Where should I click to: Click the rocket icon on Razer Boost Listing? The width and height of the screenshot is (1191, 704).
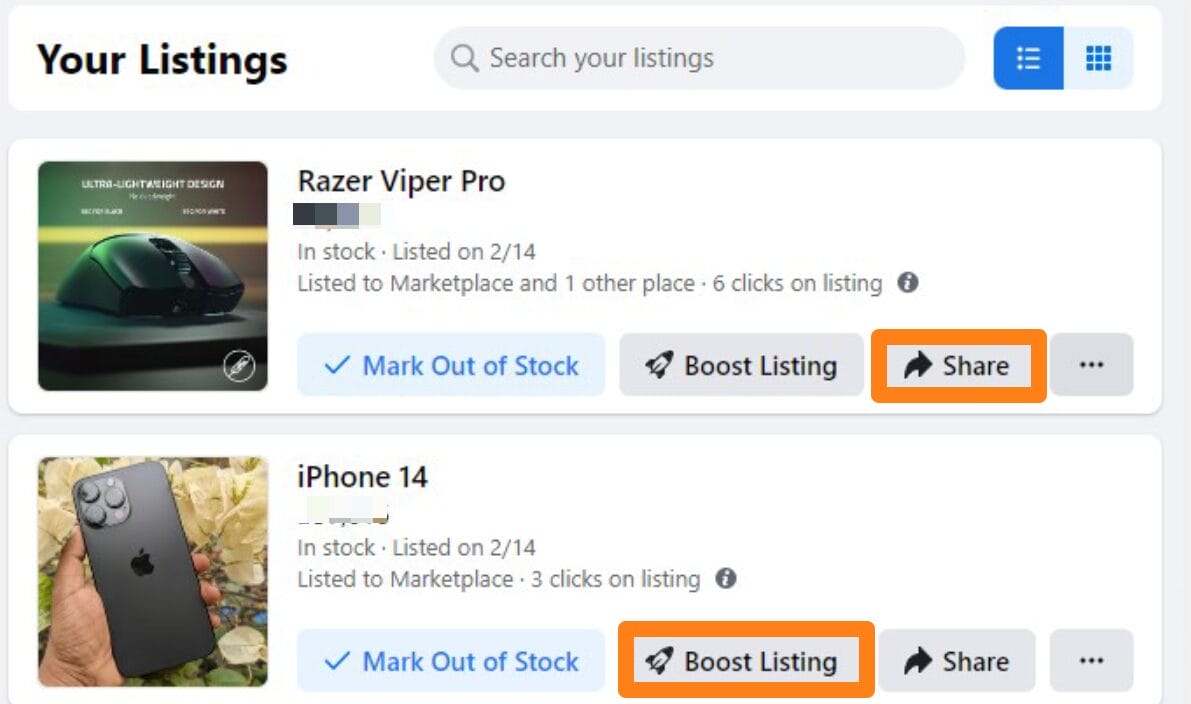(660, 366)
